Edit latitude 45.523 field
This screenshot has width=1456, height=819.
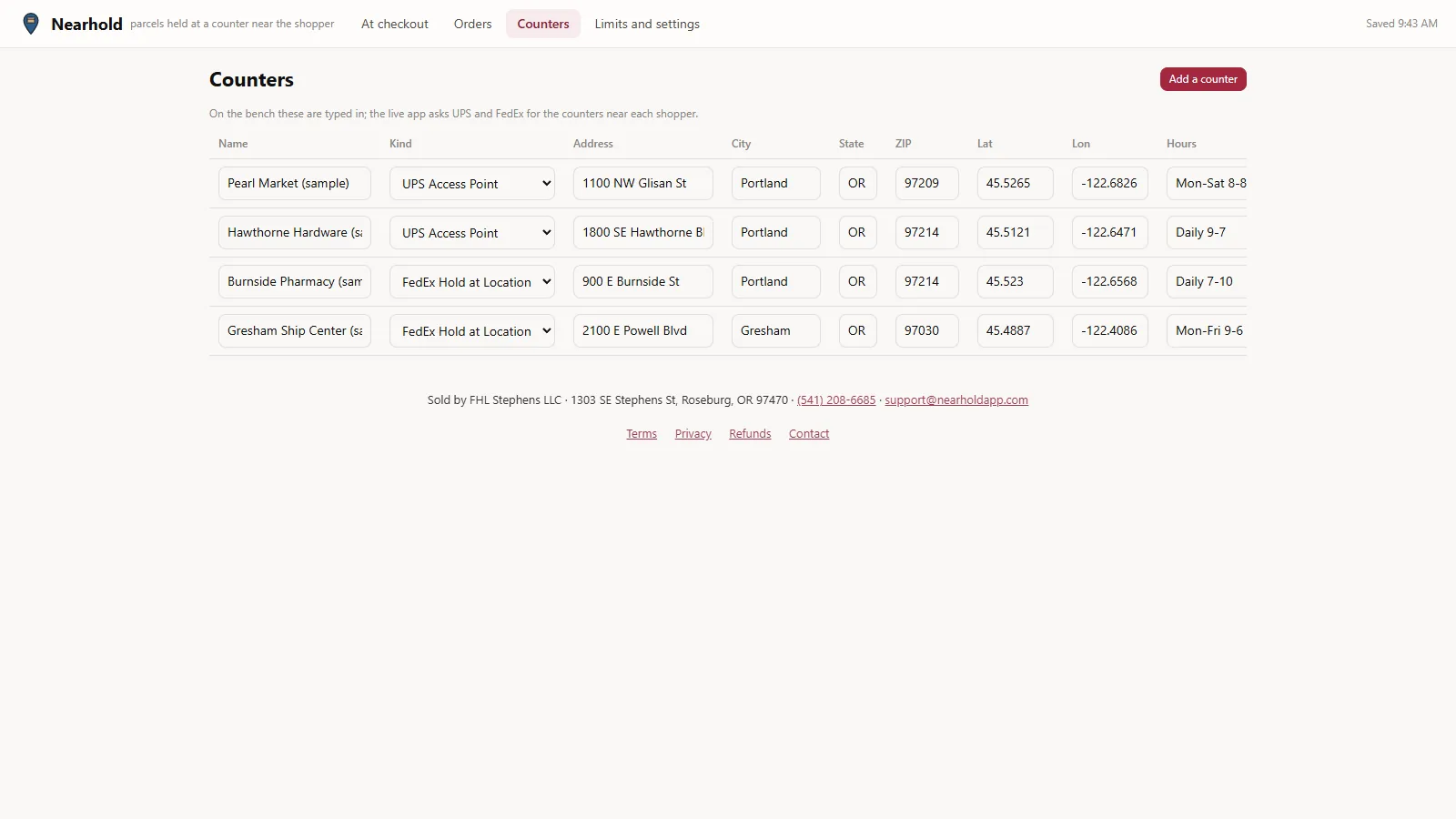1016,281
